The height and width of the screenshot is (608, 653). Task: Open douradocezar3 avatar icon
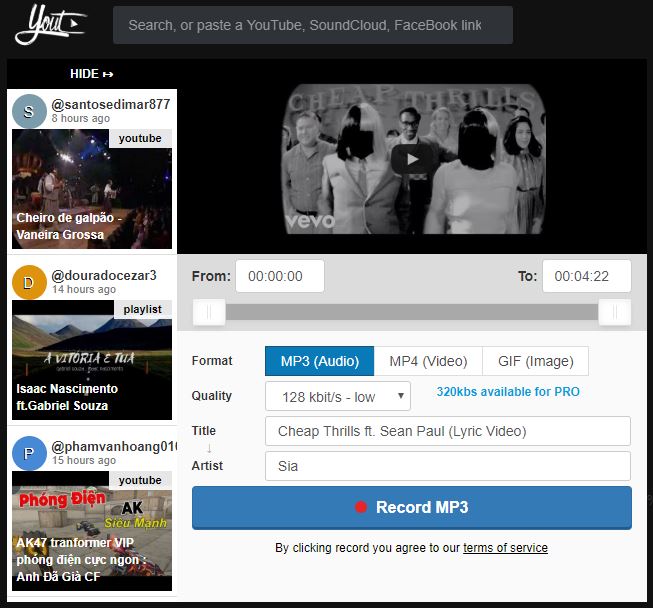tap(29, 282)
